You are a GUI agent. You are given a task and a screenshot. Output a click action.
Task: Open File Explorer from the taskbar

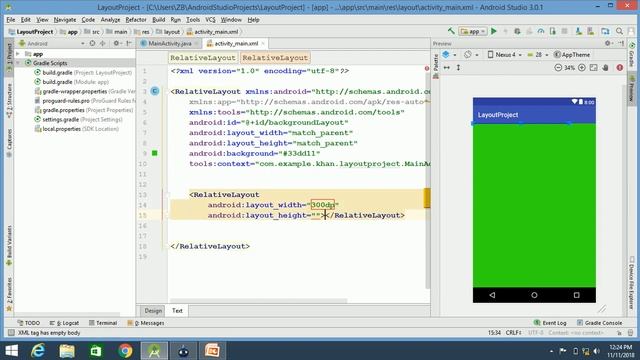click(67, 351)
